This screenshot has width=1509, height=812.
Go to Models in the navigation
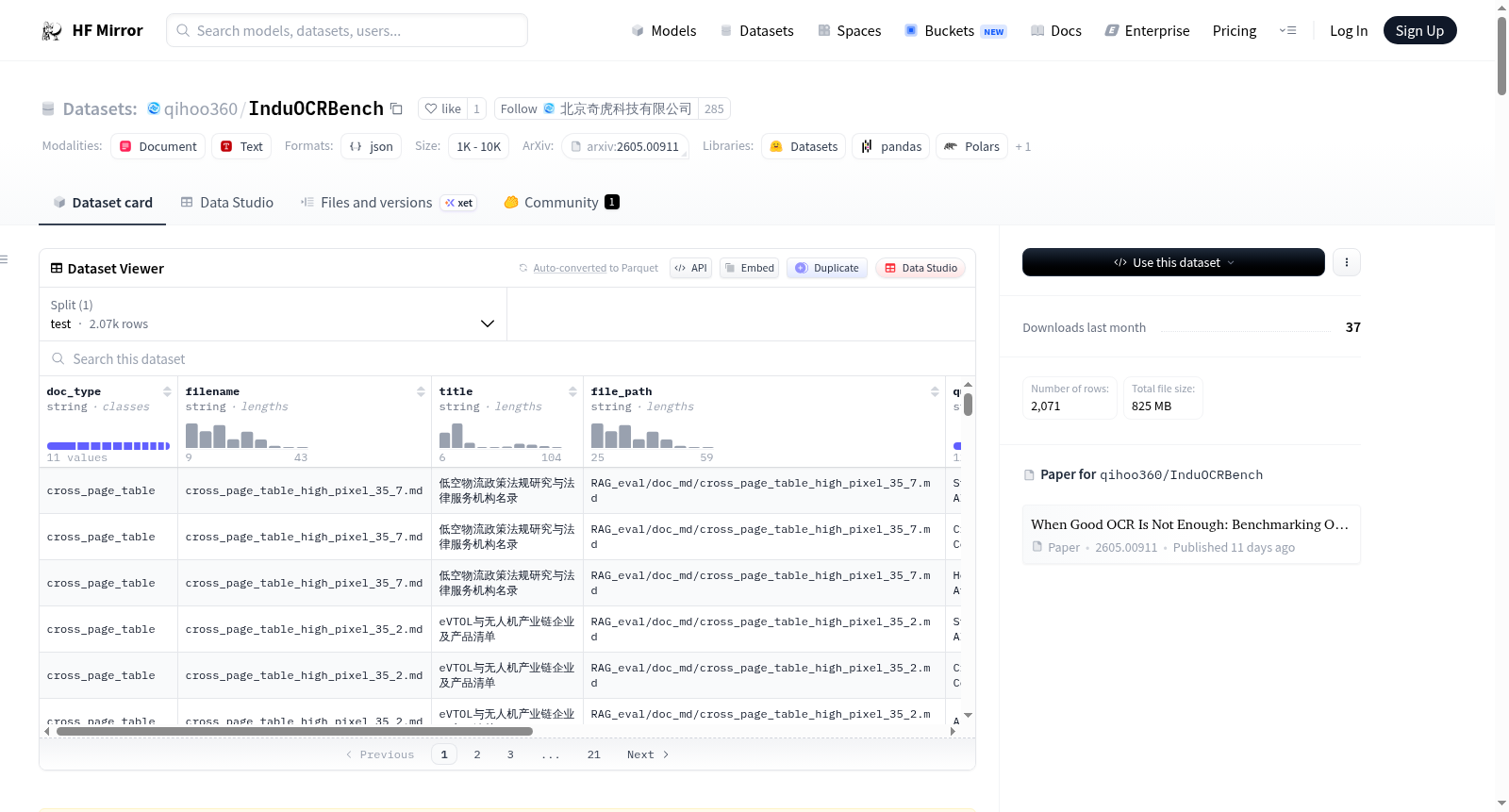[x=664, y=31]
